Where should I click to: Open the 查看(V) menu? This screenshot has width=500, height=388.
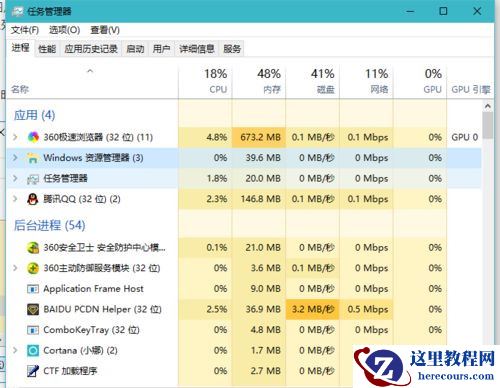[x=105, y=30]
